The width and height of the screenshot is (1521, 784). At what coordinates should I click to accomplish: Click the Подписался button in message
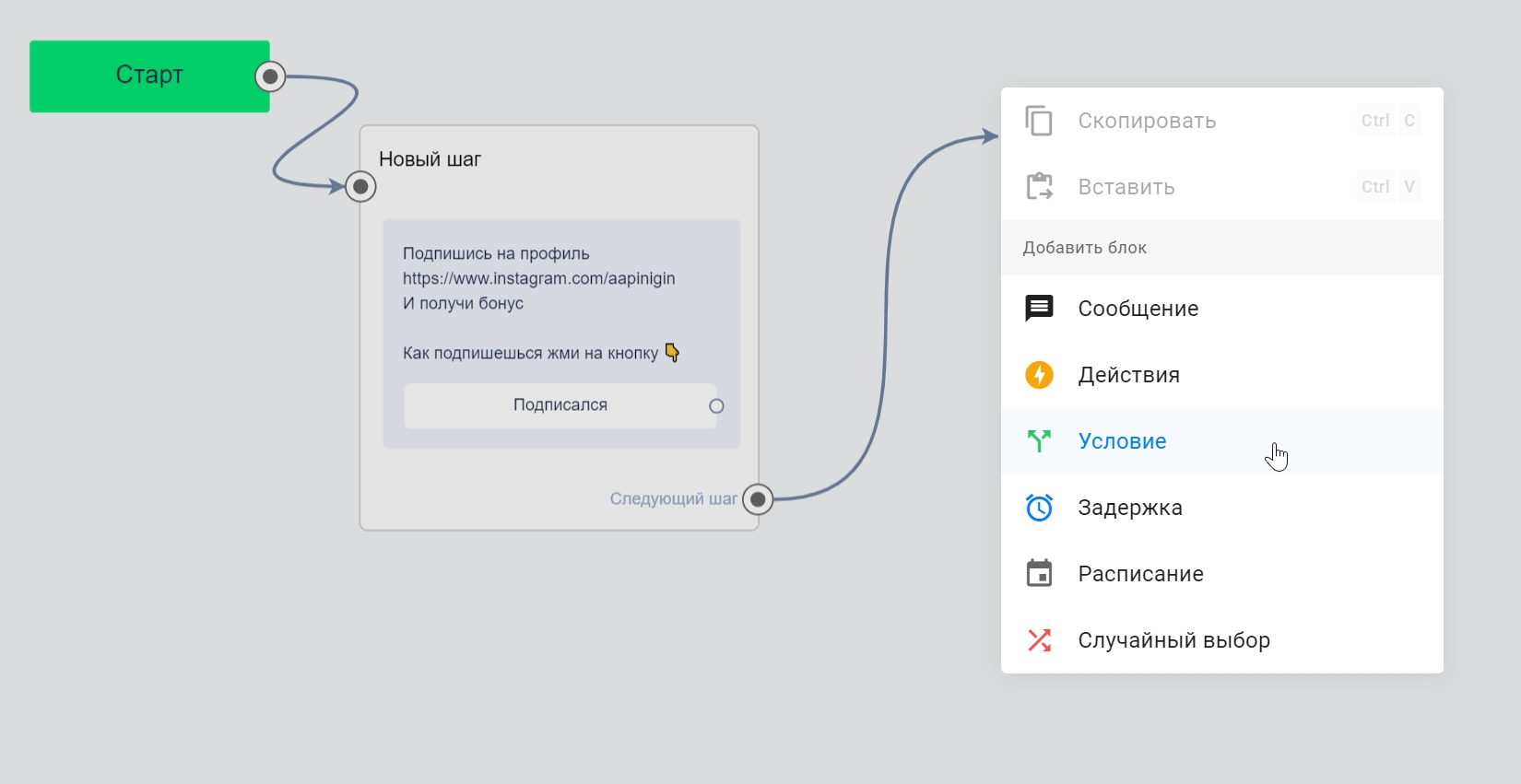click(x=560, y=405)
